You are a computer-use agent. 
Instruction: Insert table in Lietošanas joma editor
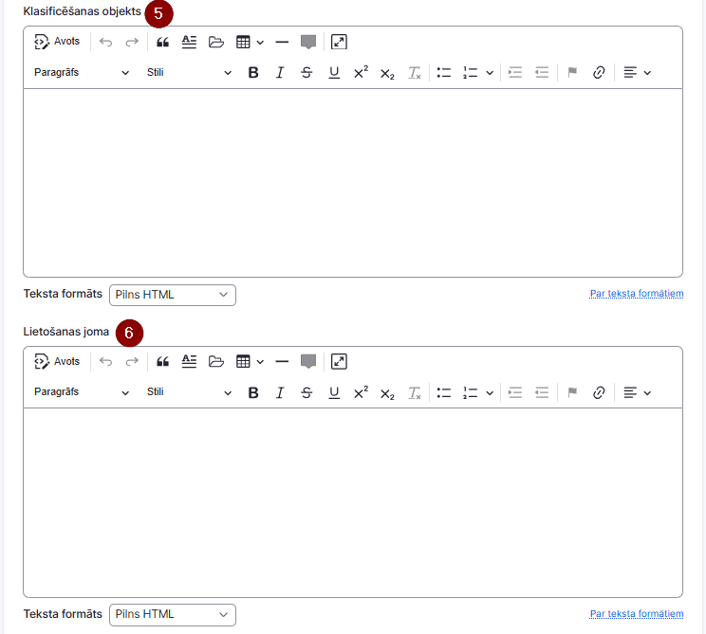coord(243,362)
